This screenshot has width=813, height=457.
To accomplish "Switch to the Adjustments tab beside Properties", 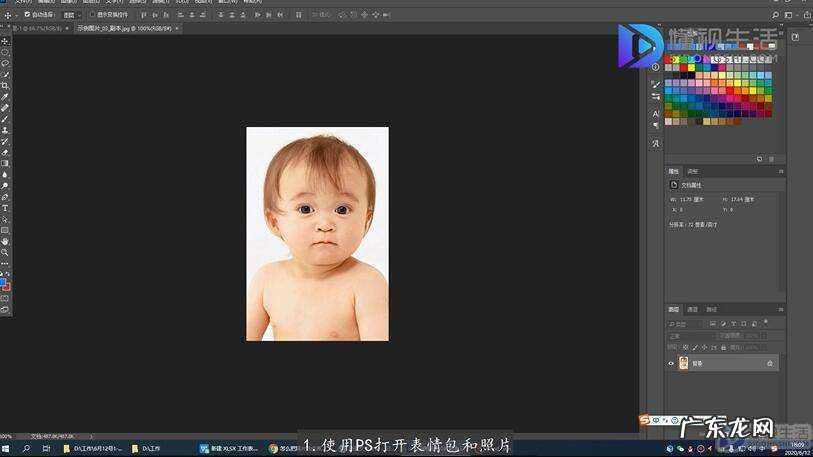I will [x=693, y=171].
